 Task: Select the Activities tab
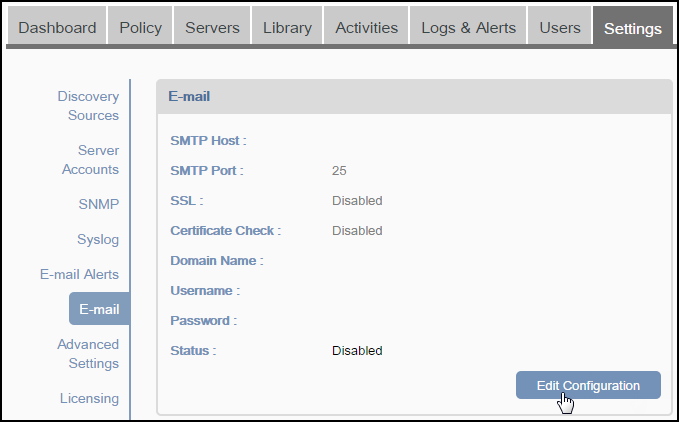coord(366,26)
